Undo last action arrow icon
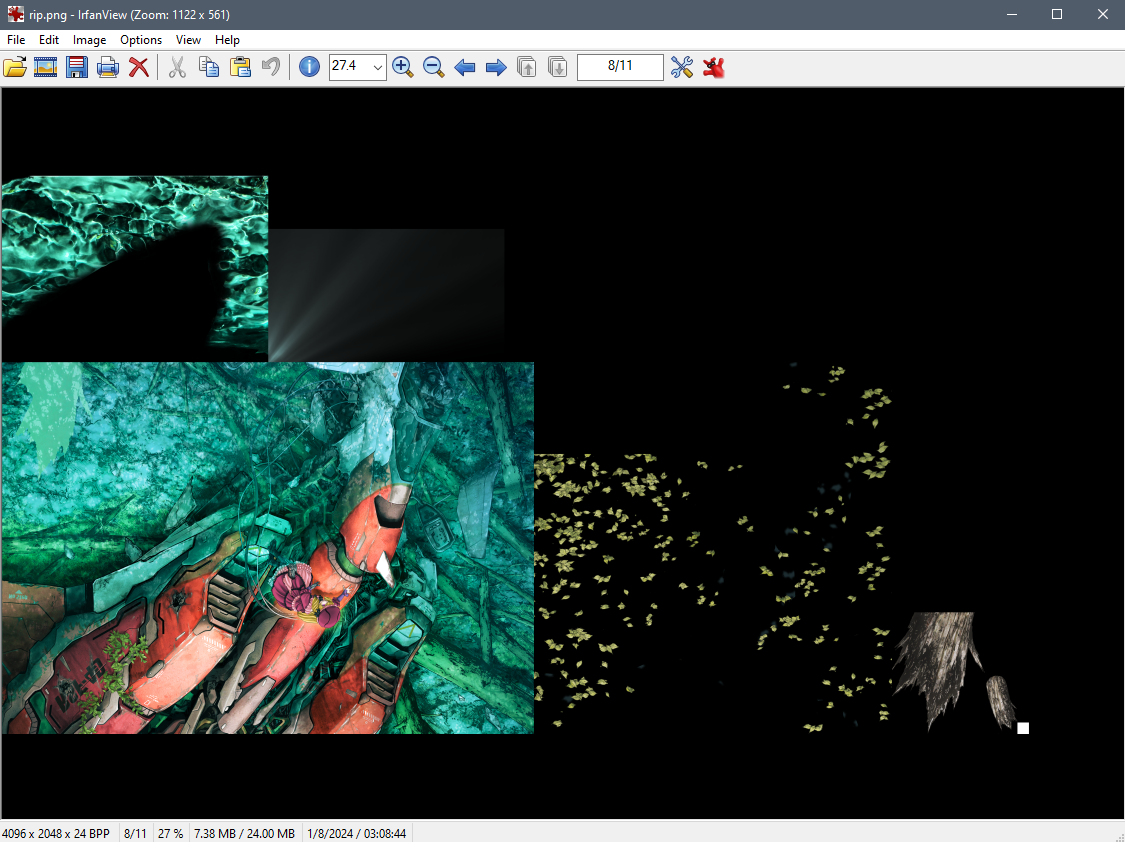This screenshot has height=842, width=1125. coord(270,67)
